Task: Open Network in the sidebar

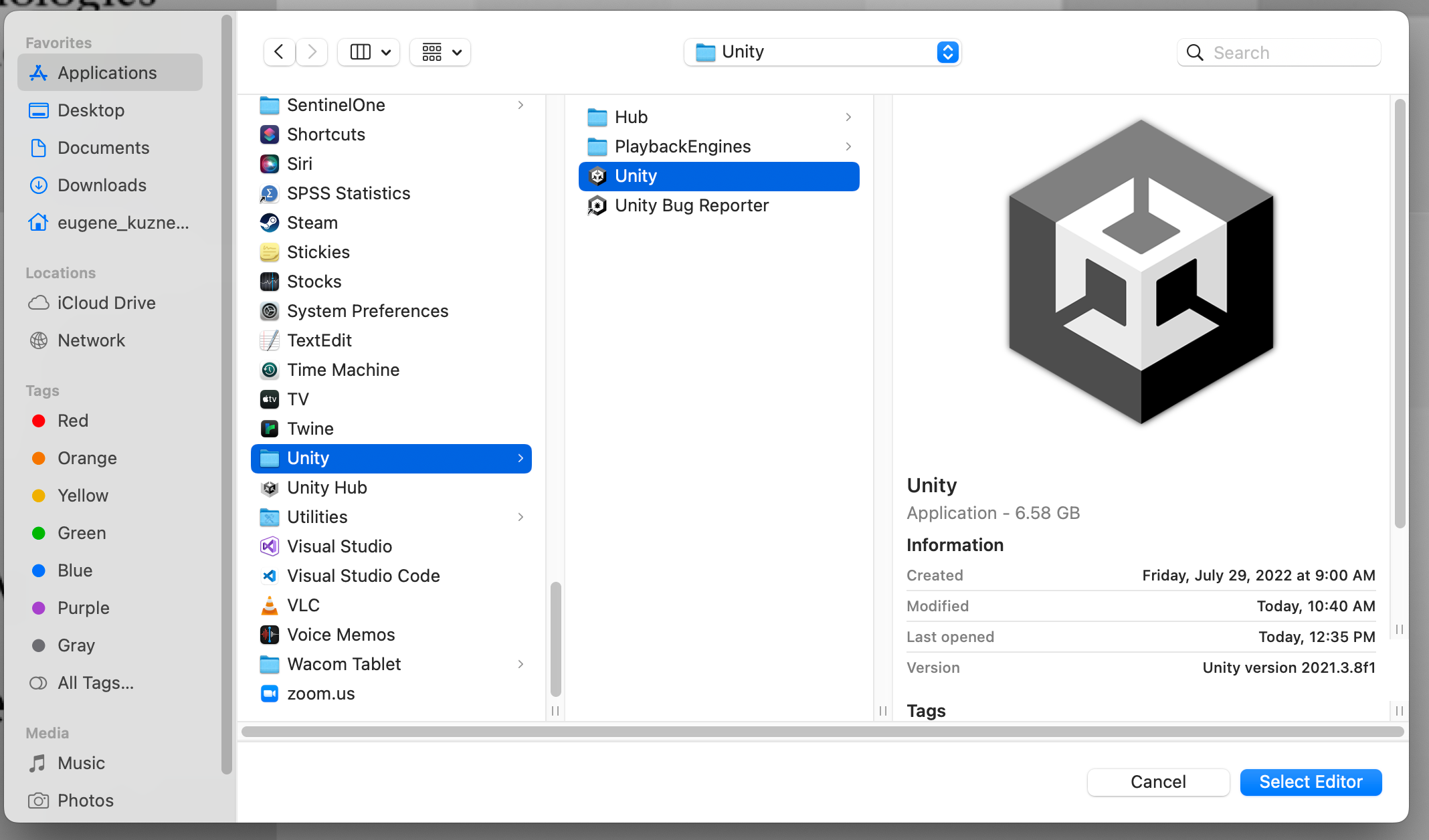Action: tap(110, 340)
